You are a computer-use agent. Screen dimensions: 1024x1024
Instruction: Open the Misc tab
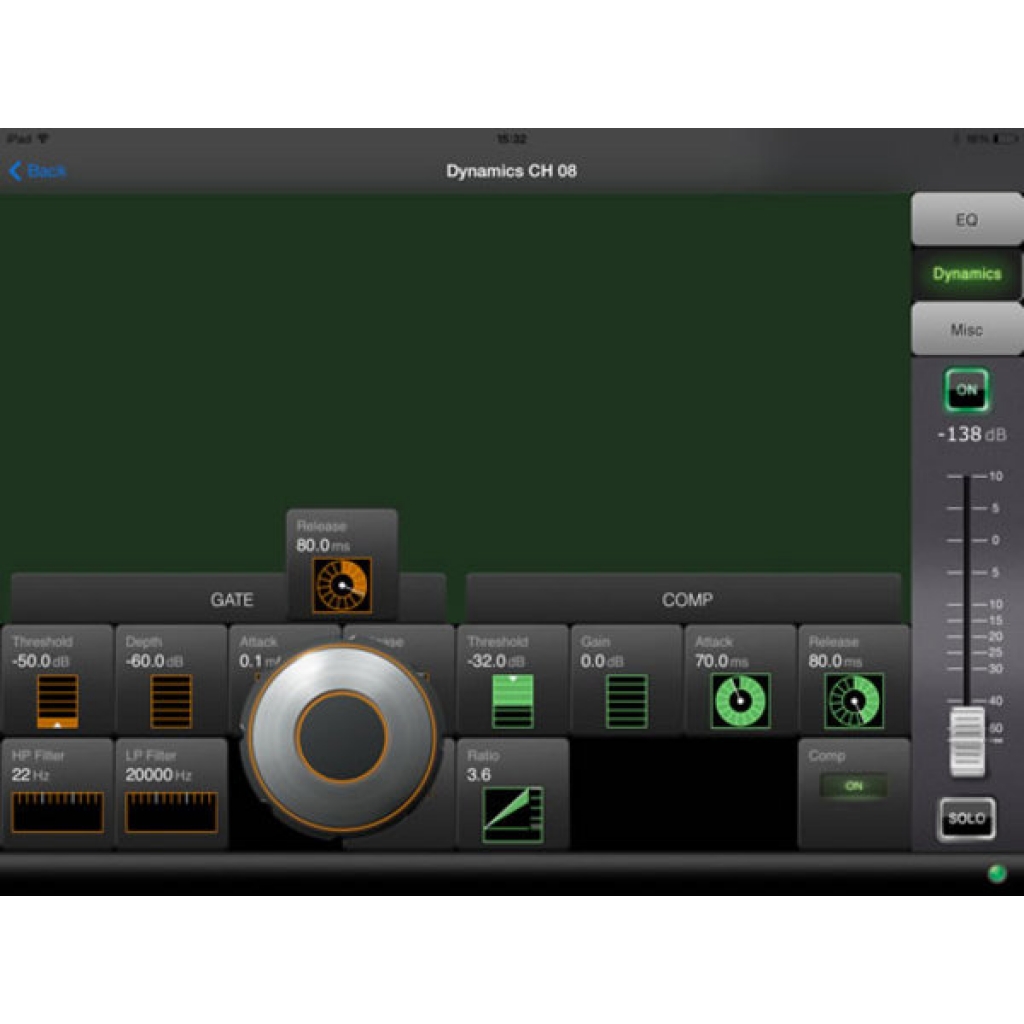(x=966, y=329)
